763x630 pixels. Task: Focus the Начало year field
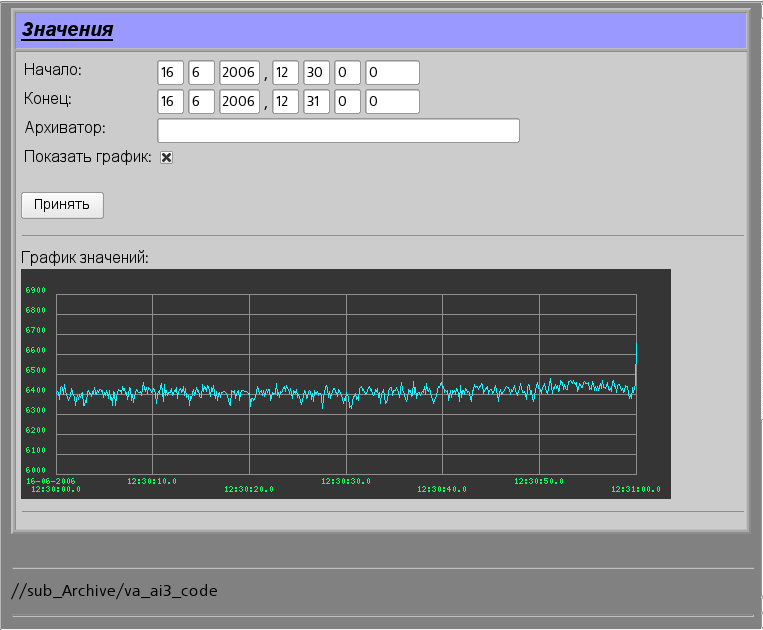pyautogui.click(x=239, y=73)
